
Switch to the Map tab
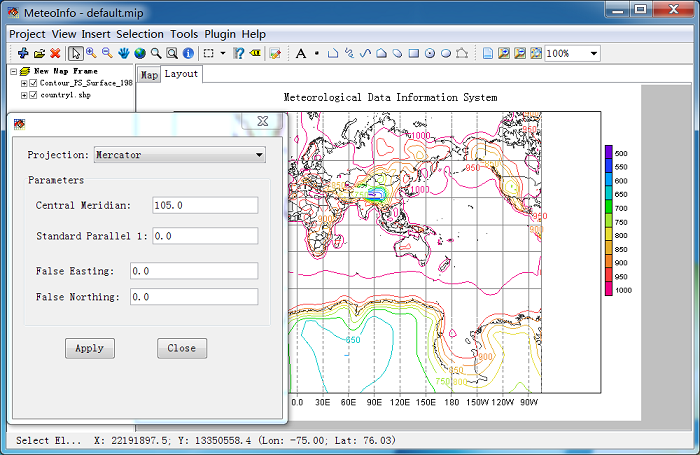pyautogui.click(x=149, y=75)
